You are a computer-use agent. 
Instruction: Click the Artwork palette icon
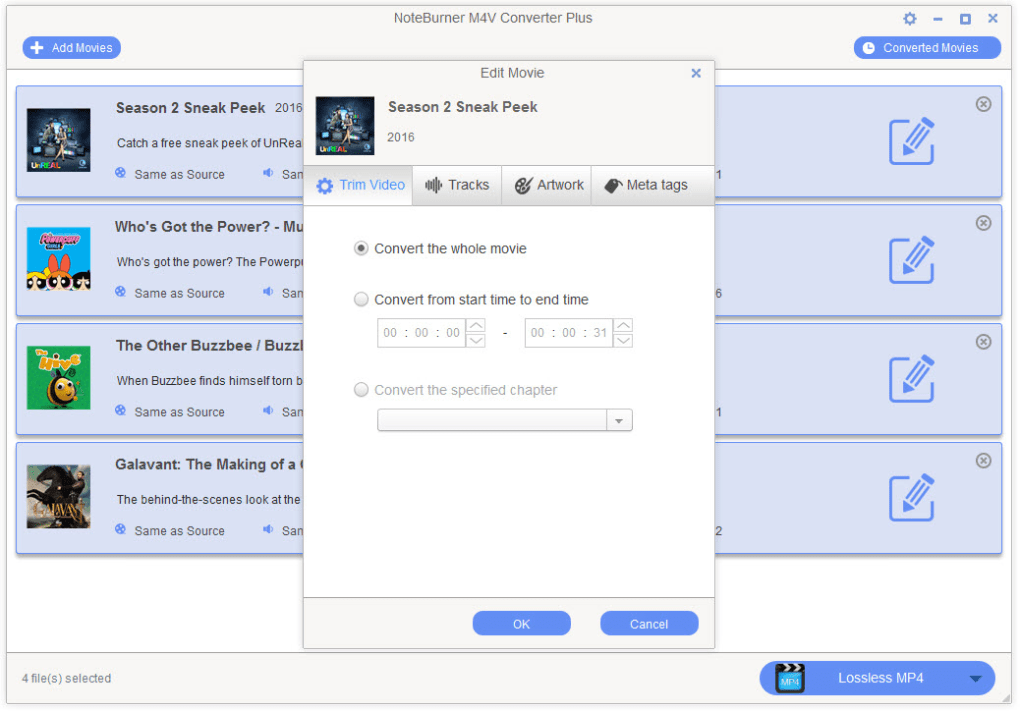[524, 185]
